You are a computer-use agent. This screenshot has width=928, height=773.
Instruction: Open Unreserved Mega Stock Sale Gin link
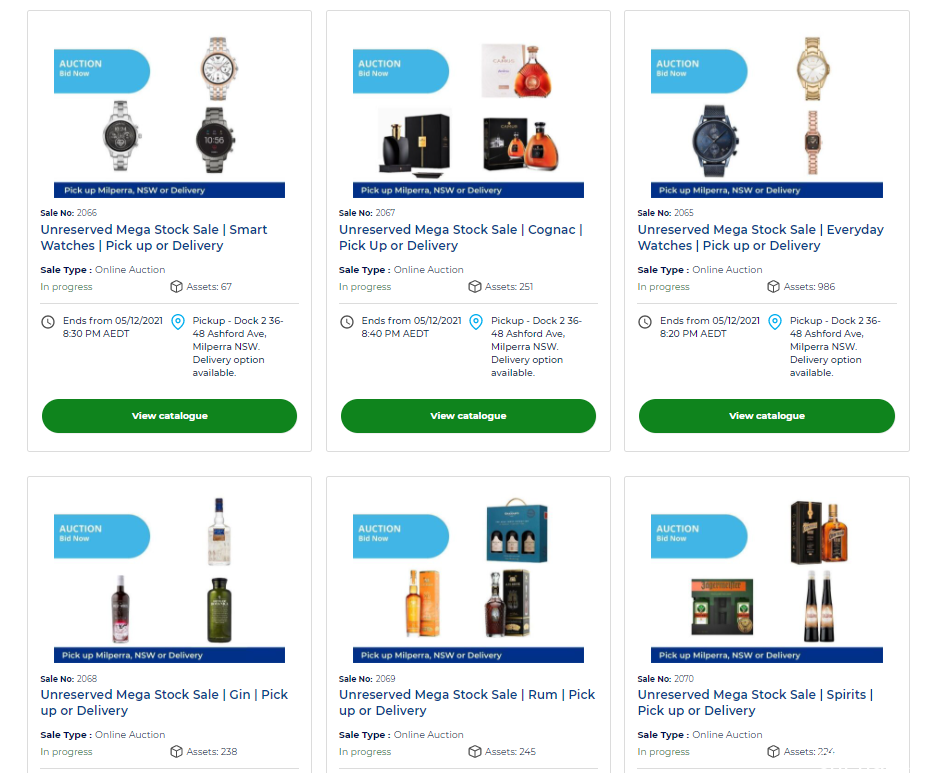(164, 702)
